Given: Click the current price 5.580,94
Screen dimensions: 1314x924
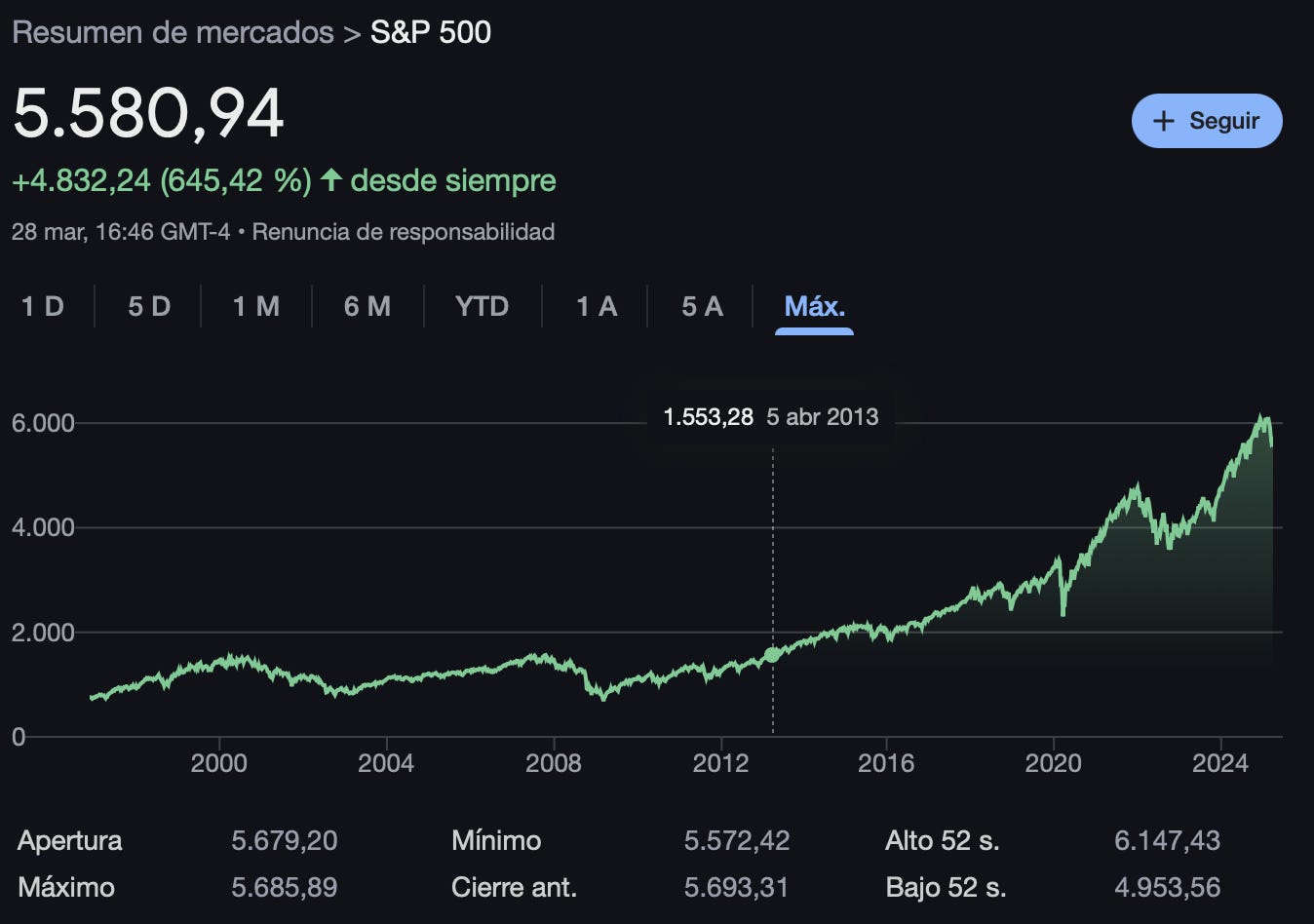Looking at the screenshot, I should (x=148, y=114).
